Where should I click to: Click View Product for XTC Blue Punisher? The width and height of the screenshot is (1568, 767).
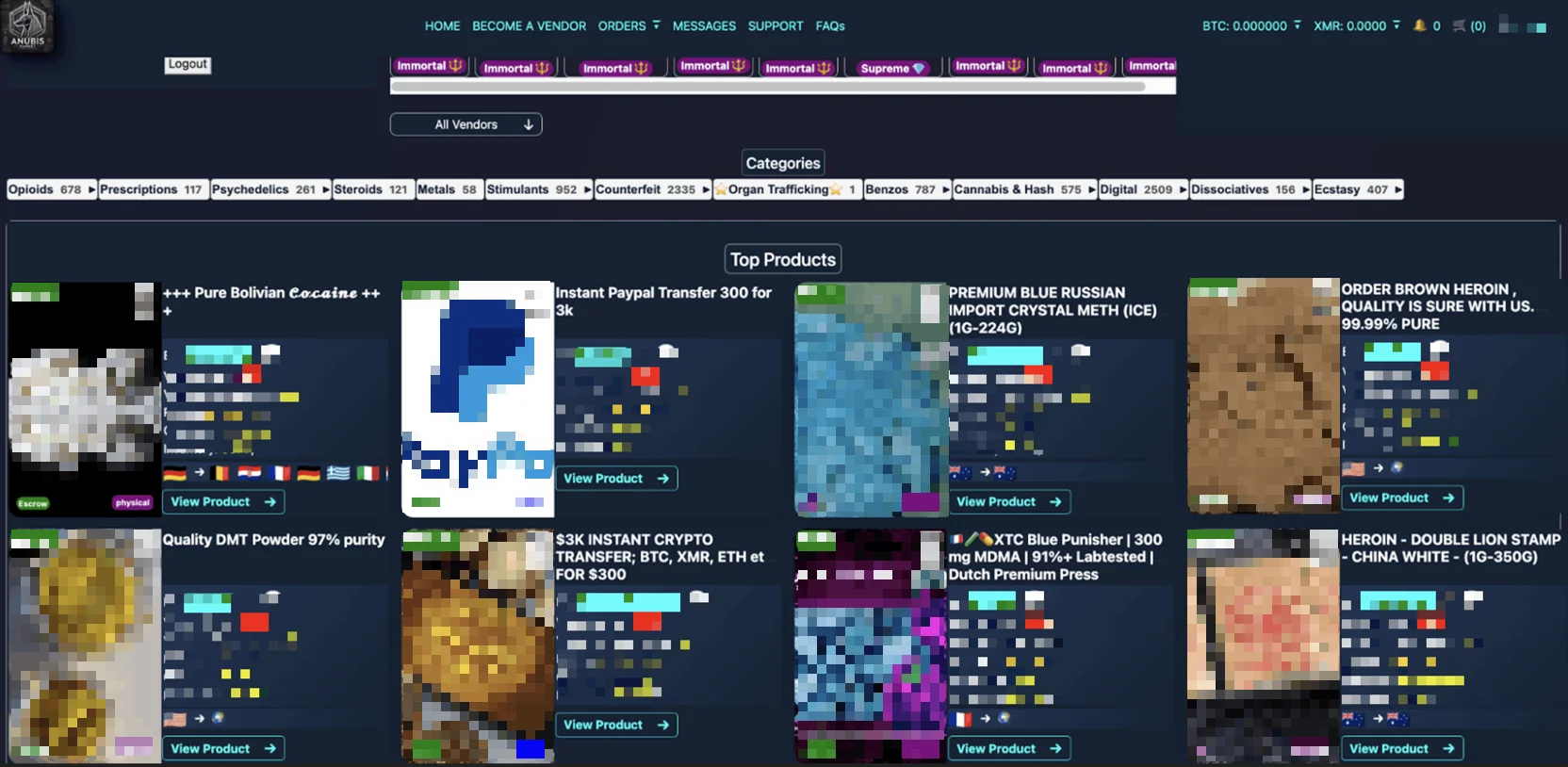tap(1009, 748)
